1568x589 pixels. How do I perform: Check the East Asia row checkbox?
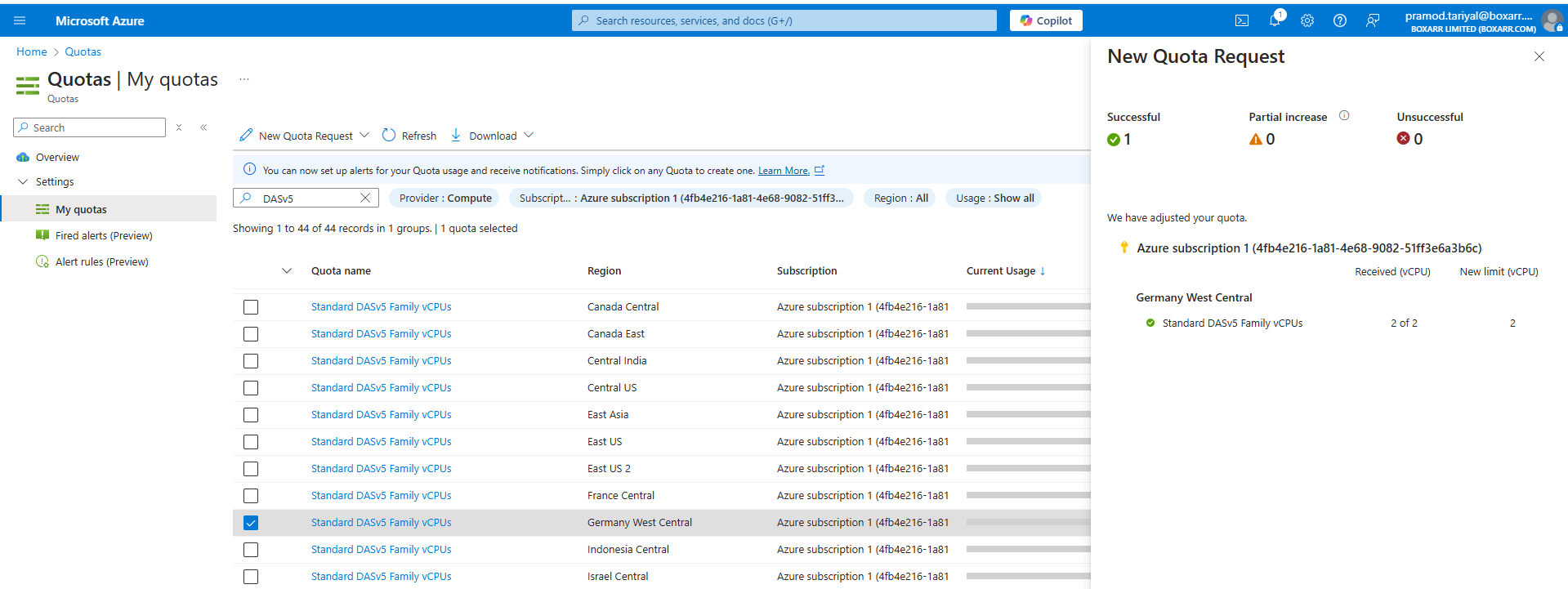coord(251,415)
